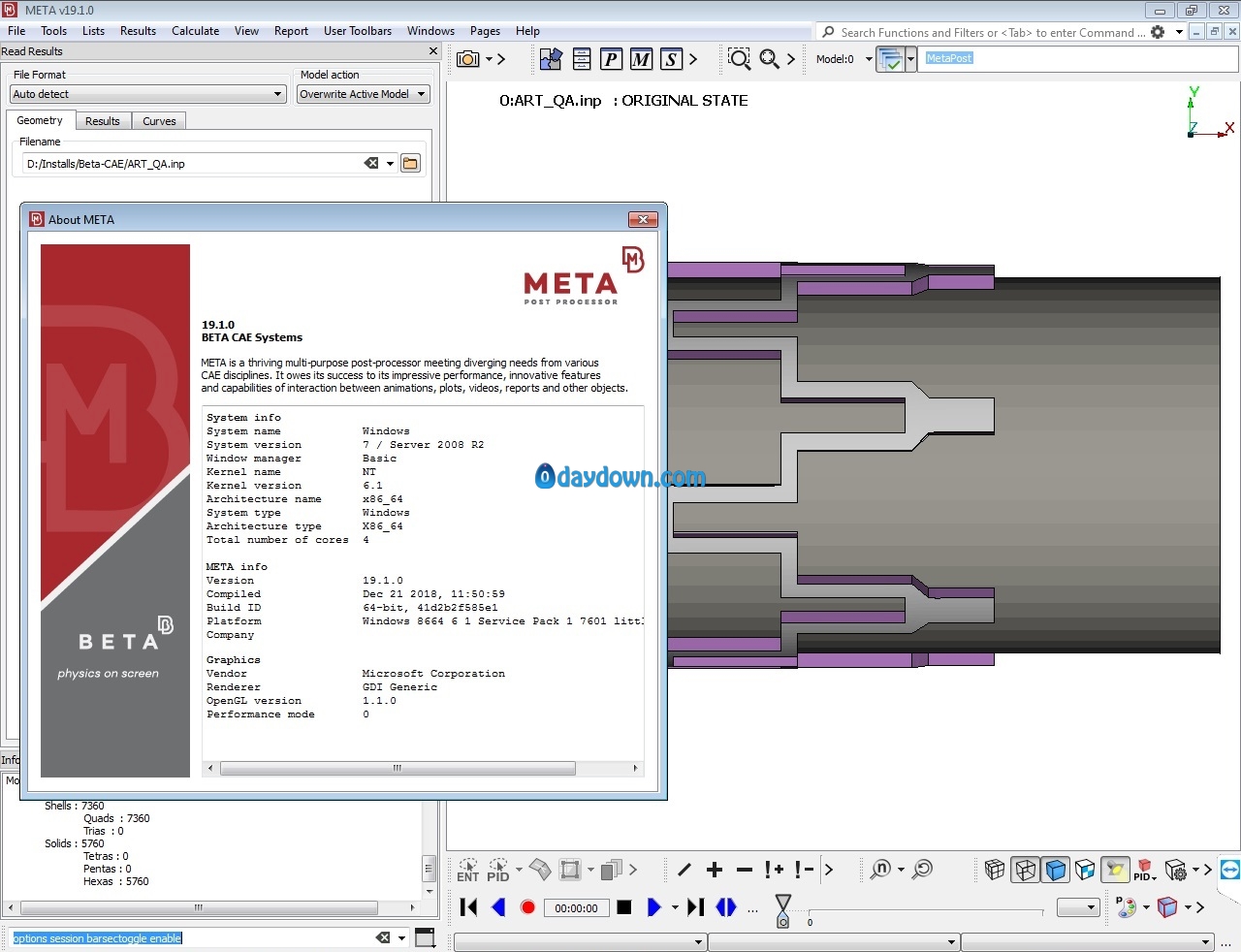This screenshot has width=1241, height=952.
Task: Play animation forward
Action: pos(654,907)
